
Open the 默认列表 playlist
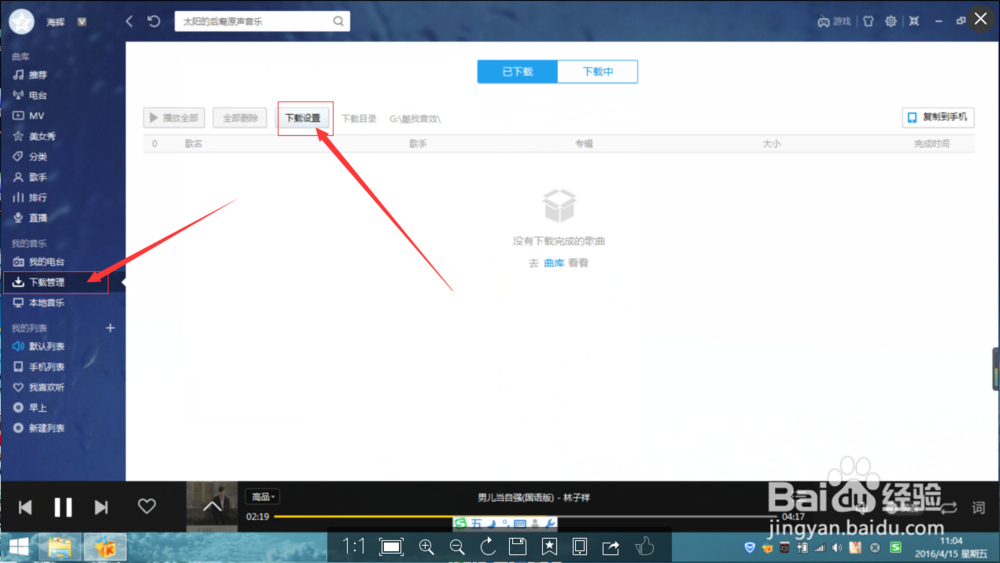coord(38,346)
